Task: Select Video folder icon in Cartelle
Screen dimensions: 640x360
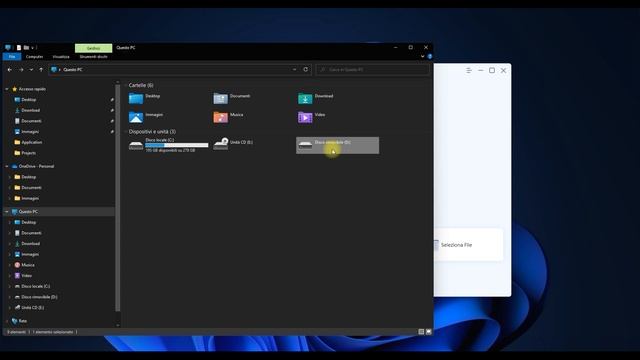Action: (x=305, y=117)
